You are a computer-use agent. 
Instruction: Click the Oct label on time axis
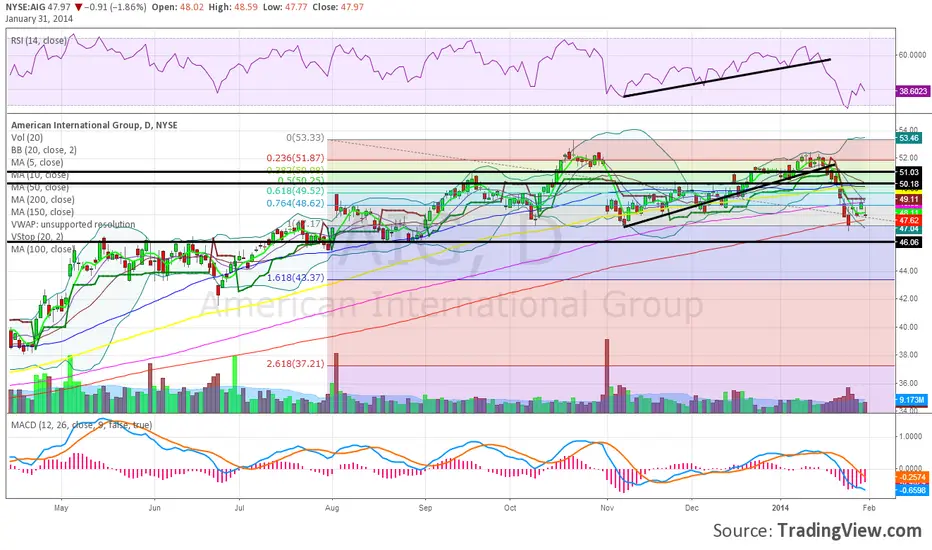click(510, 508)
